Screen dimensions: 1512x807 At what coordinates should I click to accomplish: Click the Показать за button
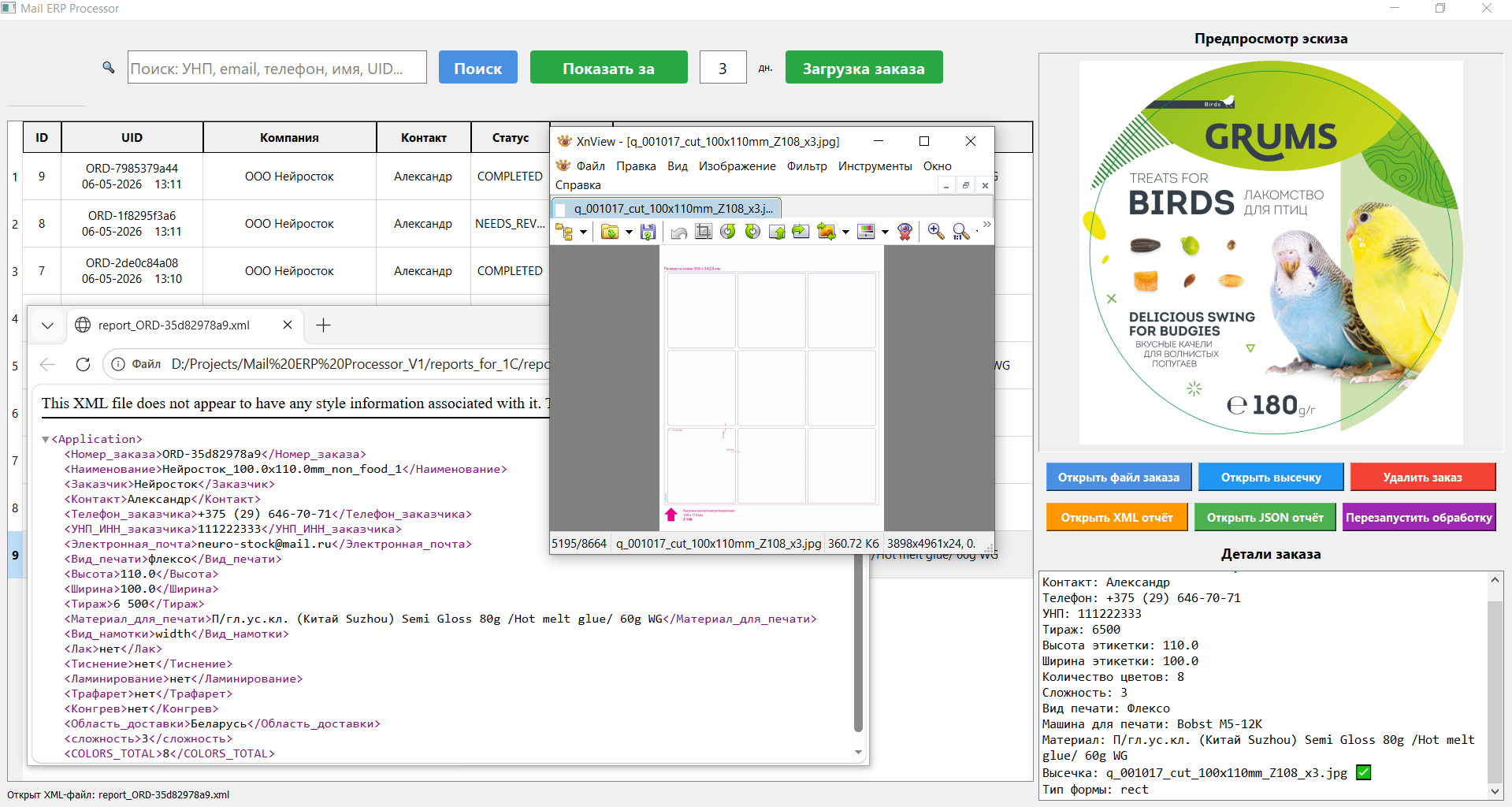[x=609, y=68]
